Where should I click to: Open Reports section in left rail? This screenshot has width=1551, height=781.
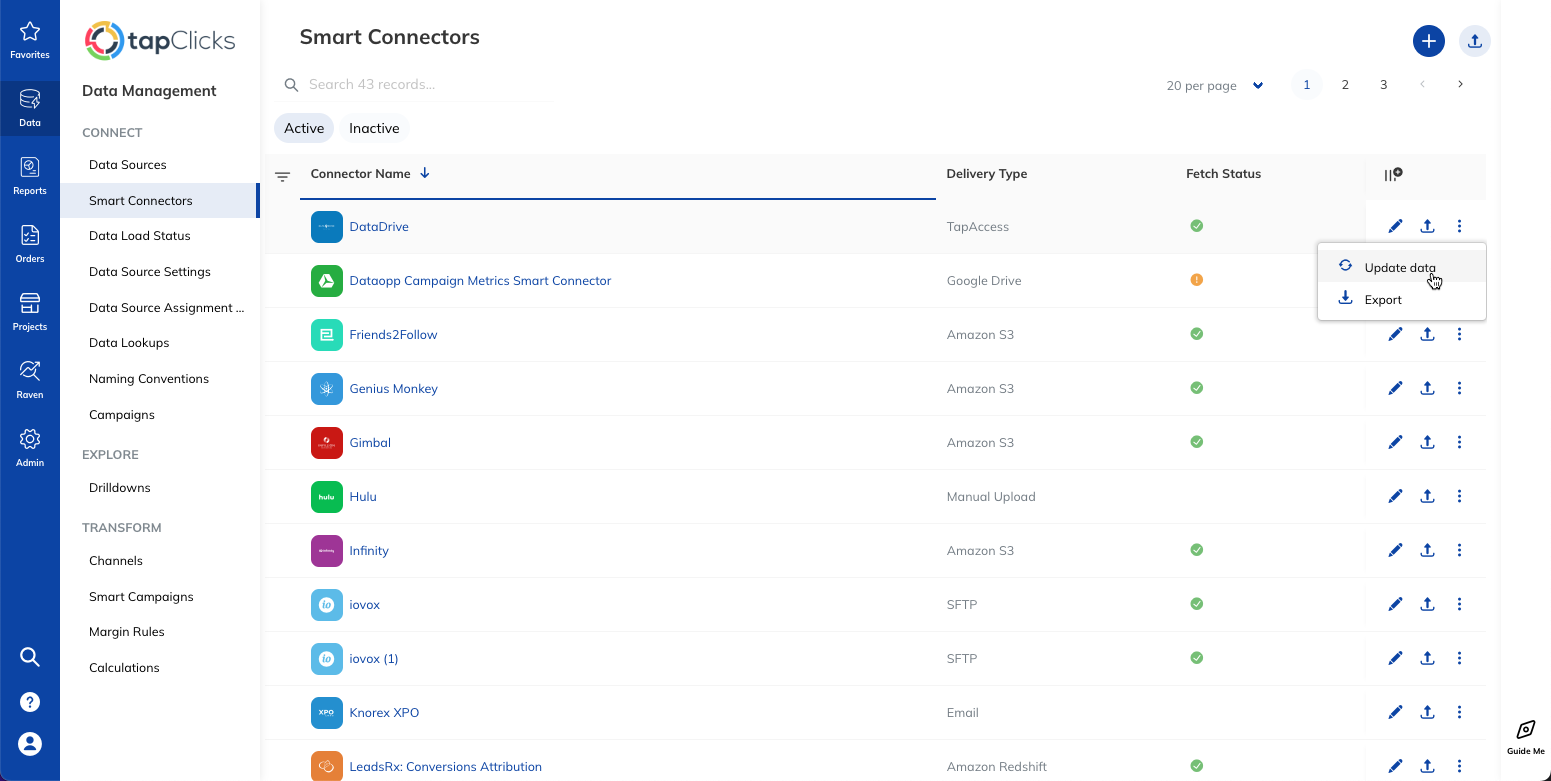coord(30,176)
